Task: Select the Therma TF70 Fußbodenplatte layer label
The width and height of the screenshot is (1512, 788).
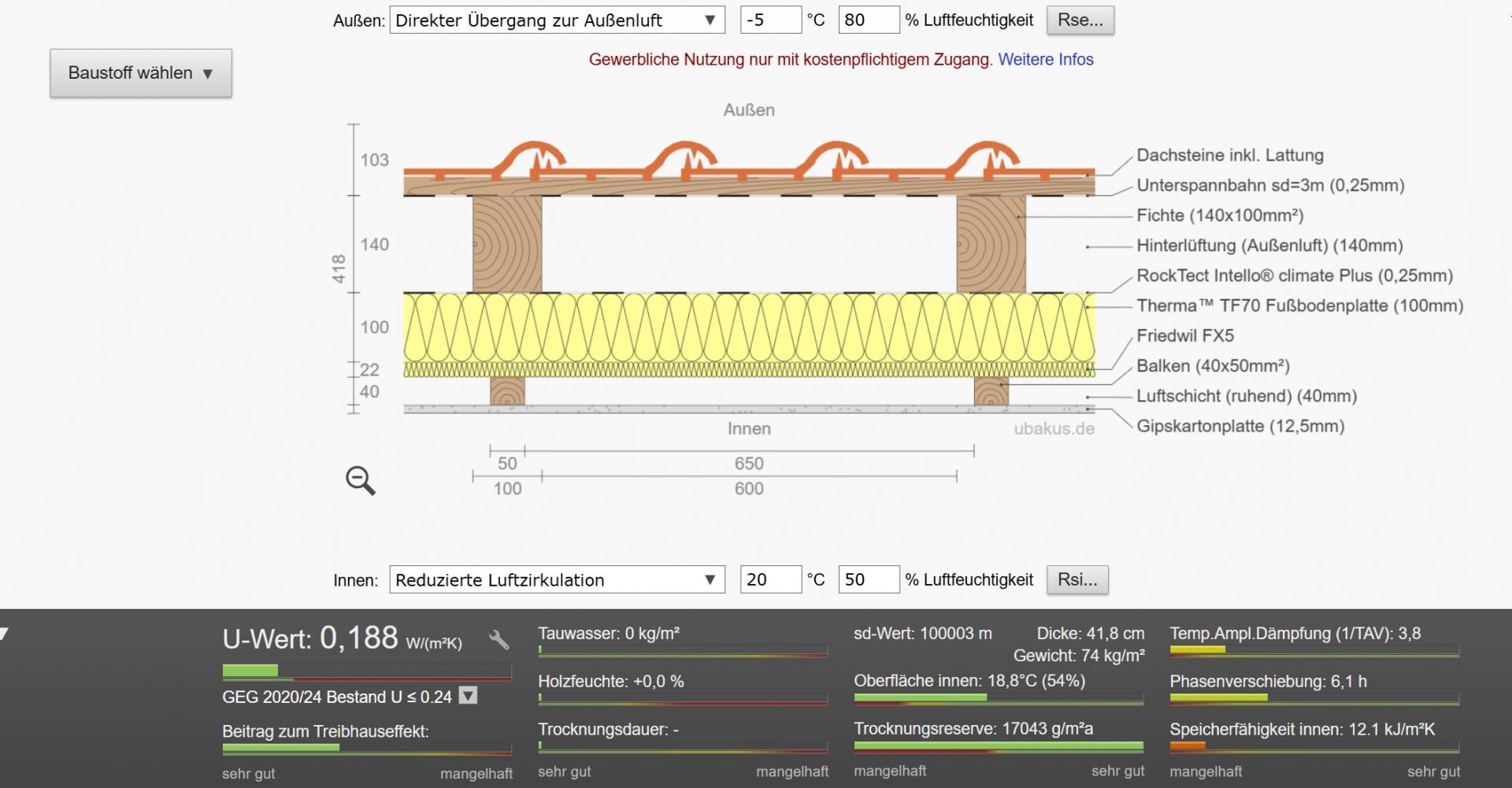Action: click(1299, 305)
